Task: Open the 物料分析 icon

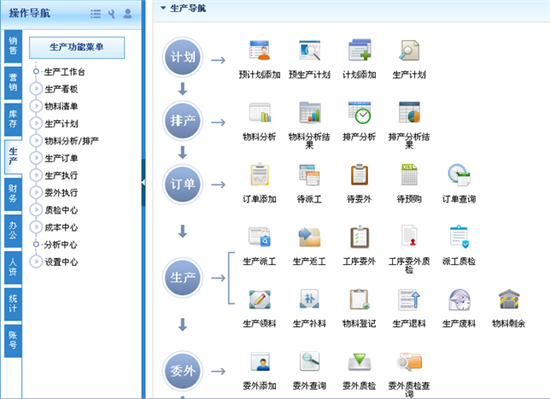Action: point(260,113)
